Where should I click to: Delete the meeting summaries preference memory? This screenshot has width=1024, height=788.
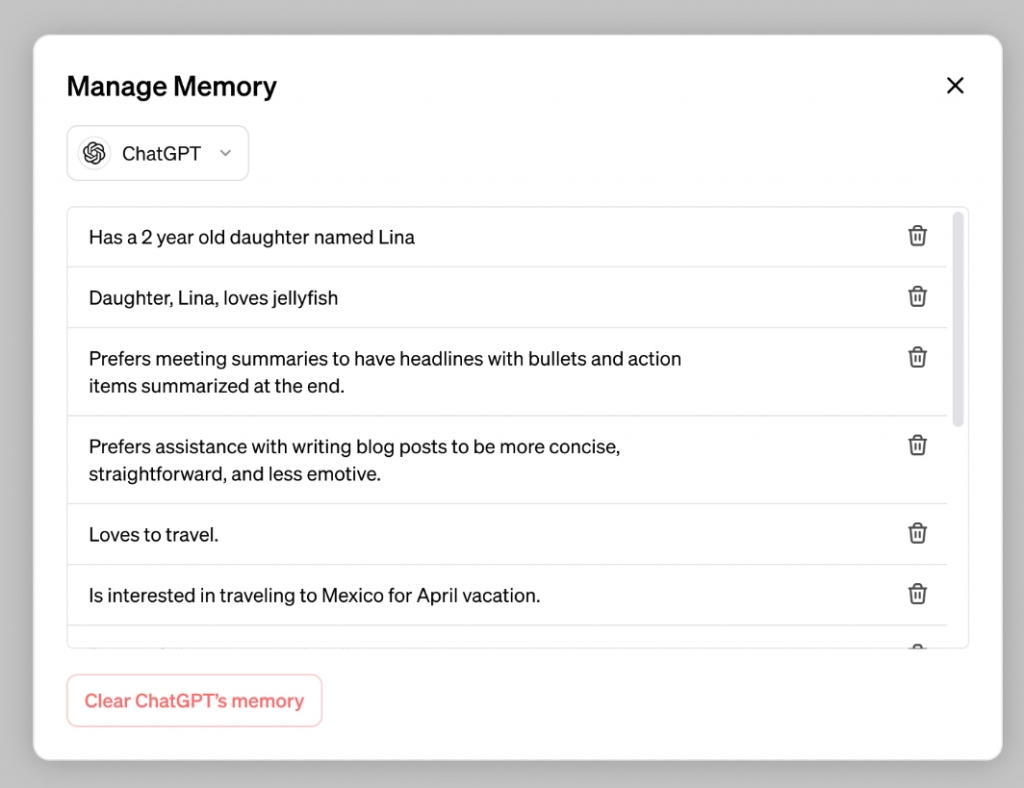pyautogui.click(x=917, y=358)
